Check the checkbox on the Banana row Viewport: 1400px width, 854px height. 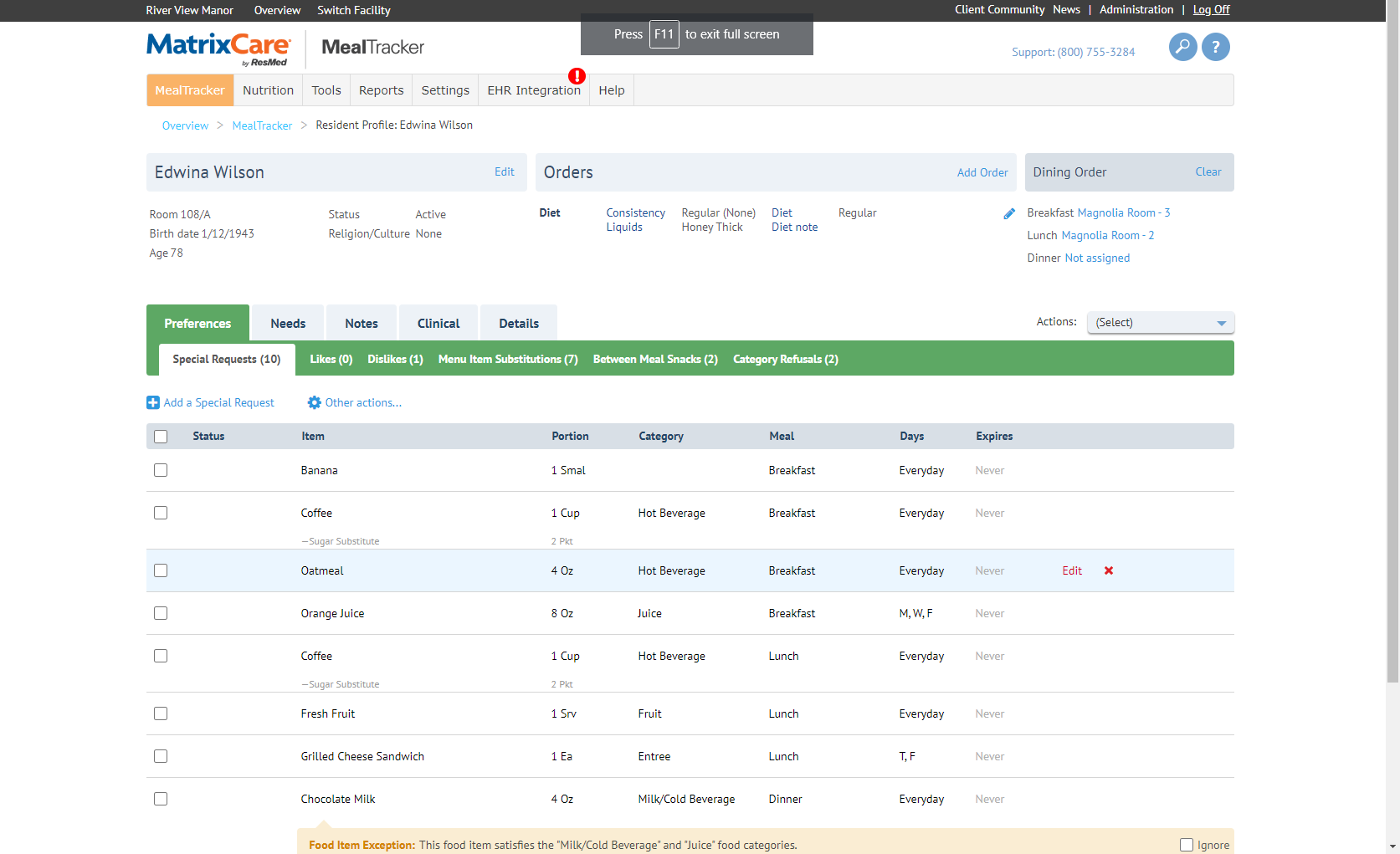coord(161,470)
